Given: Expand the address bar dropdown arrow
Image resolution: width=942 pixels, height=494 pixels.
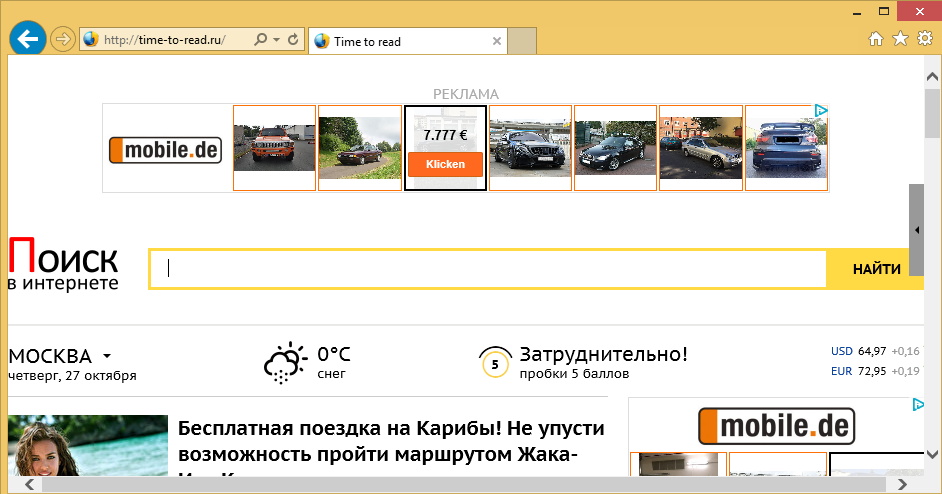Looking at the screenshot, I should (x=277, y=41).
